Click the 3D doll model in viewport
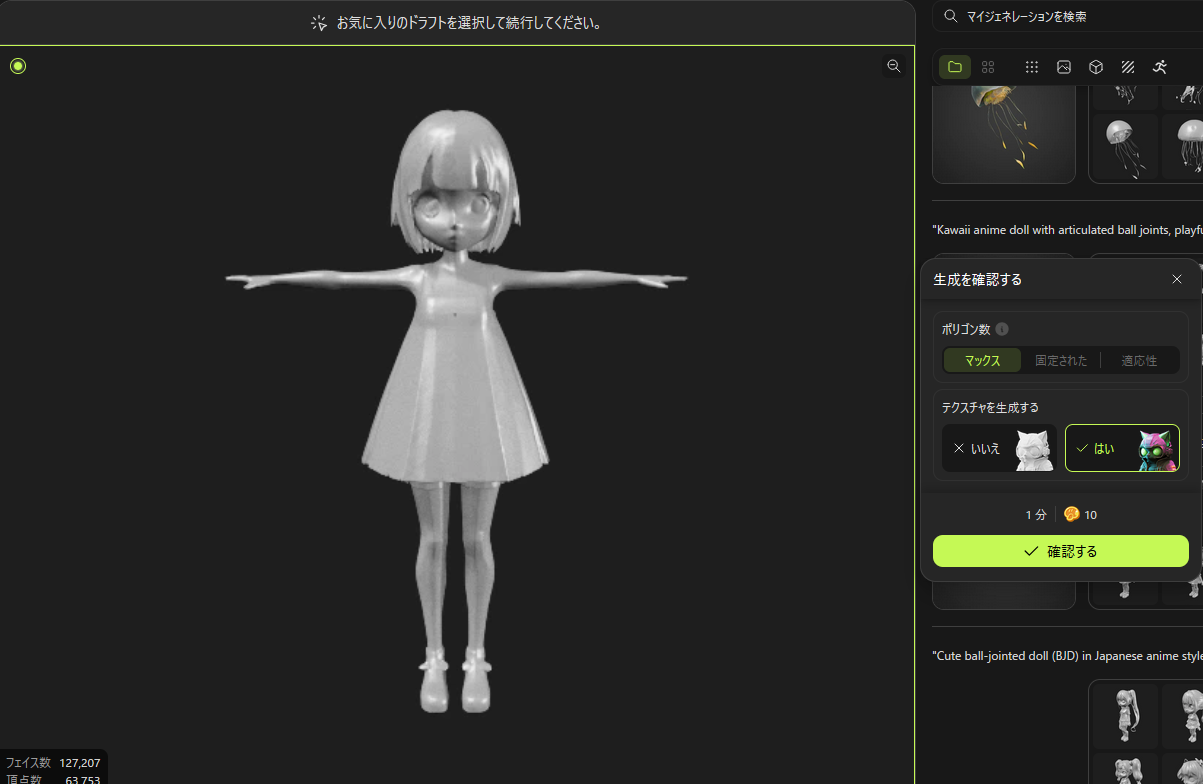The width and height of the screenshot is (1203, 784). (456, 410)
